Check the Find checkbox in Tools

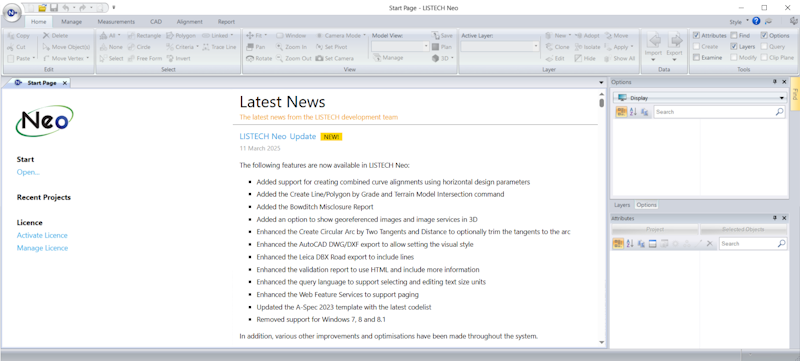click(734, 36)
